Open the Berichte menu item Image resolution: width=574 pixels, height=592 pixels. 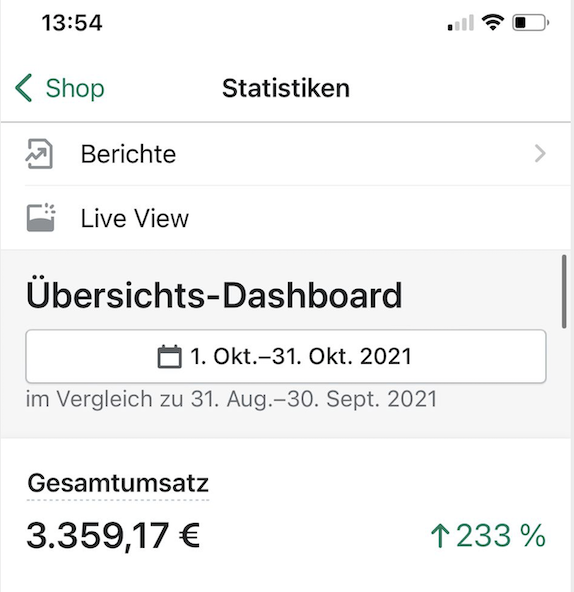pos(285,154)
